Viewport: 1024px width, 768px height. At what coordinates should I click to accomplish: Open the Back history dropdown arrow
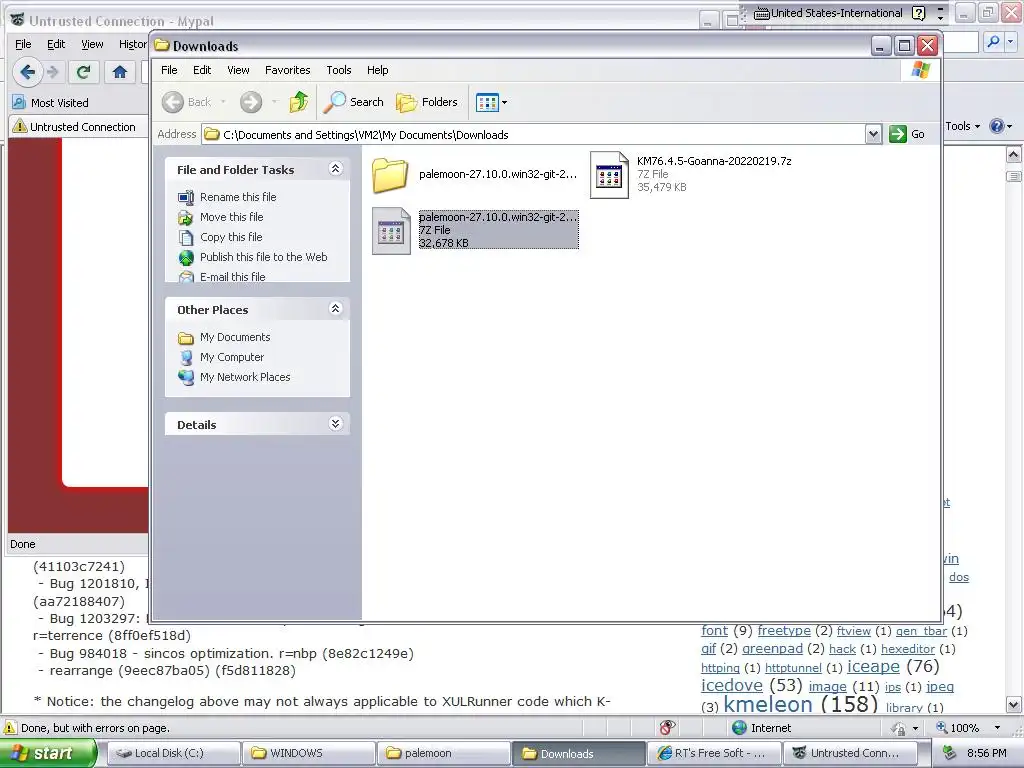(x=223, y=102)
